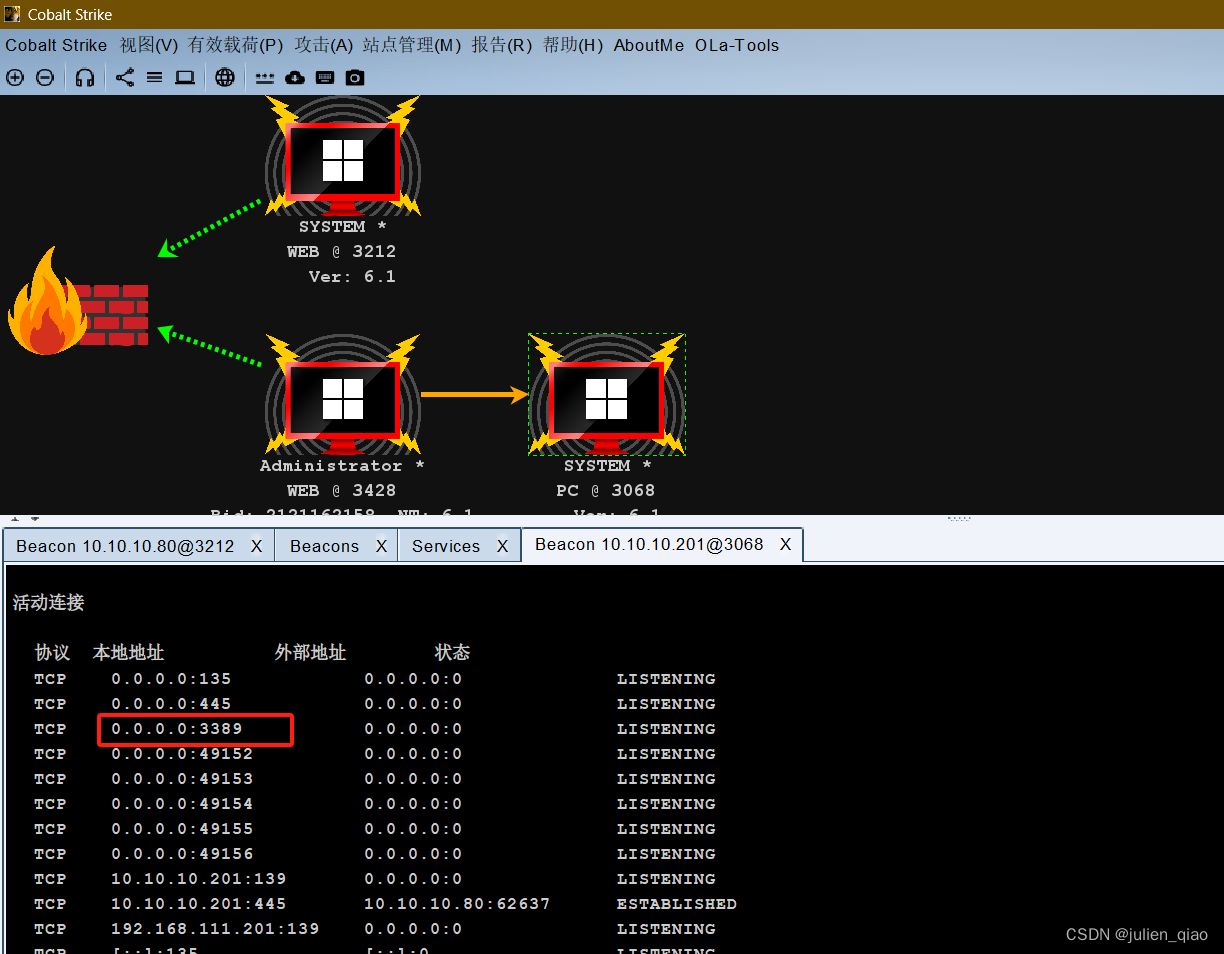Viewport: 1224px width, 954px height.
Task: Open screenshots camera icon
Action: click(x=355, y=77)
